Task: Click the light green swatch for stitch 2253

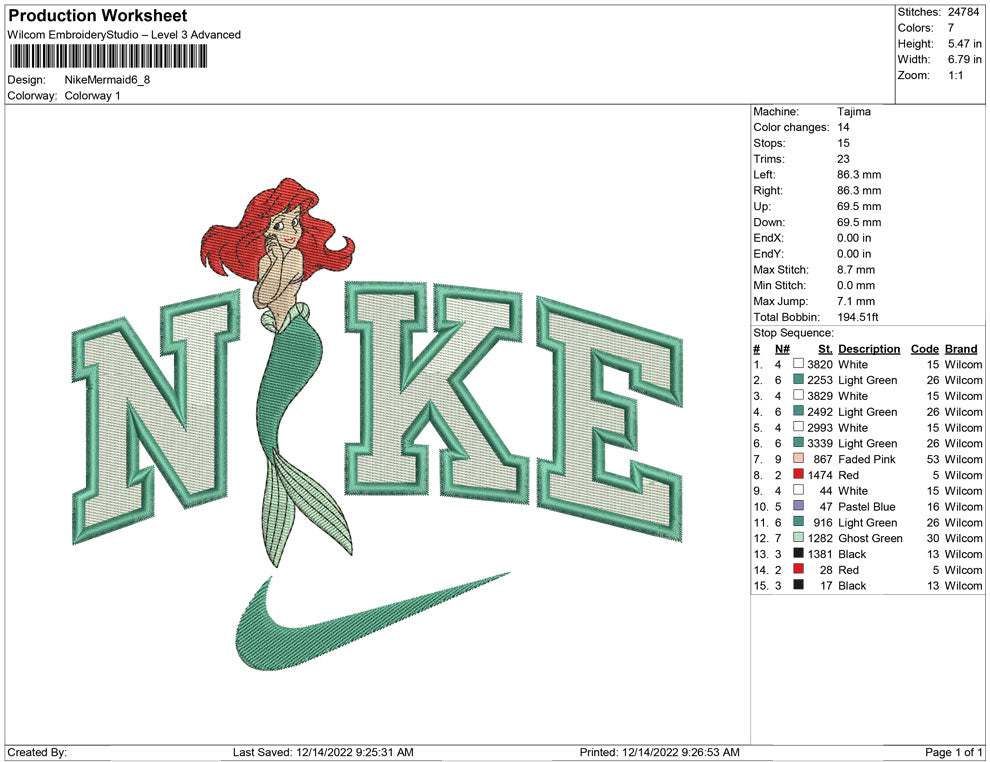Action: click(798, 379)
